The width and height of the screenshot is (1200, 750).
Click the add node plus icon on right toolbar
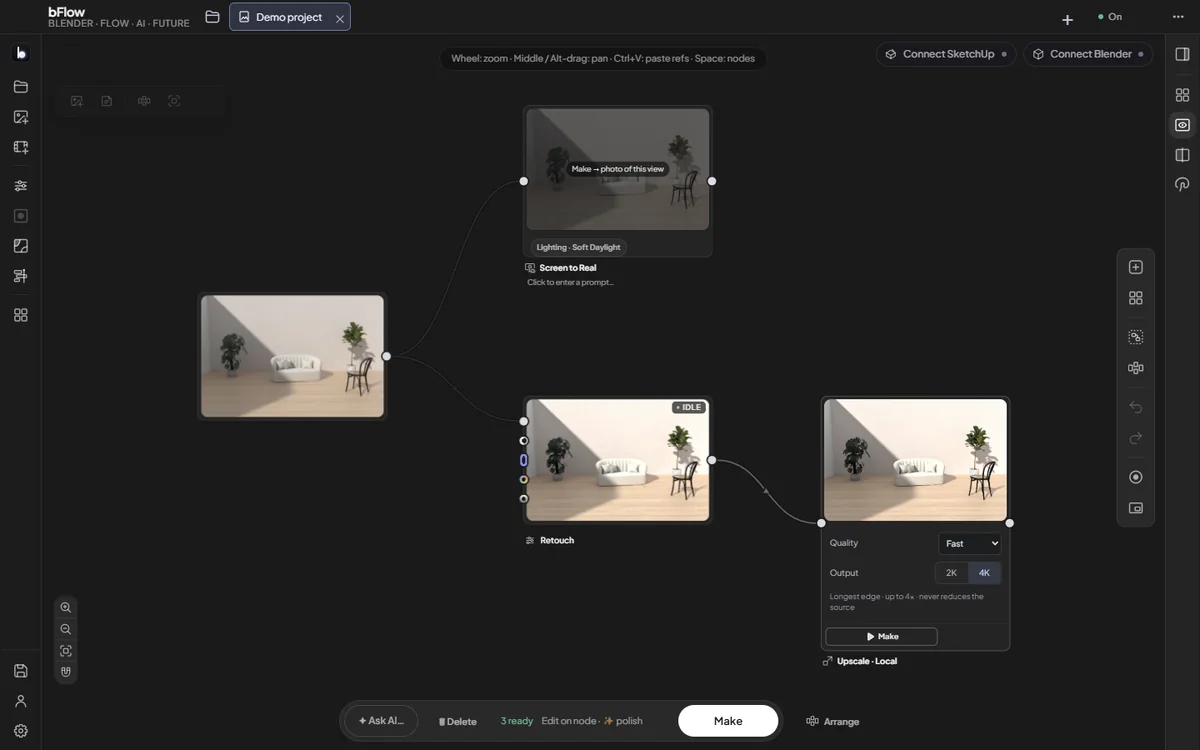1136,267
